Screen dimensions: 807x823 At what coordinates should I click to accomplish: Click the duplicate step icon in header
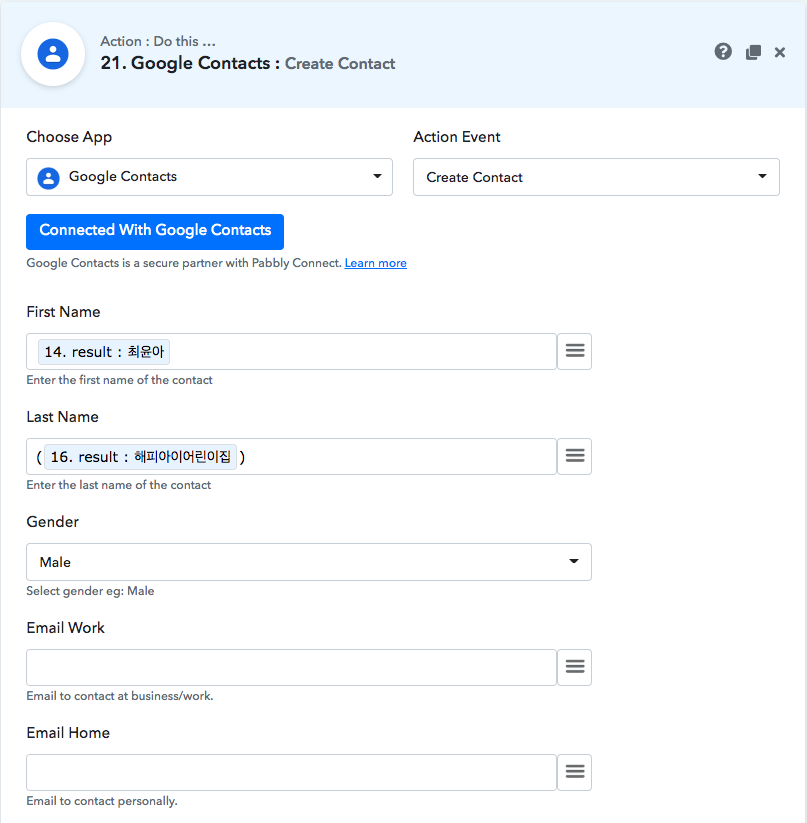pyautogui.click(x=753, y=52)
